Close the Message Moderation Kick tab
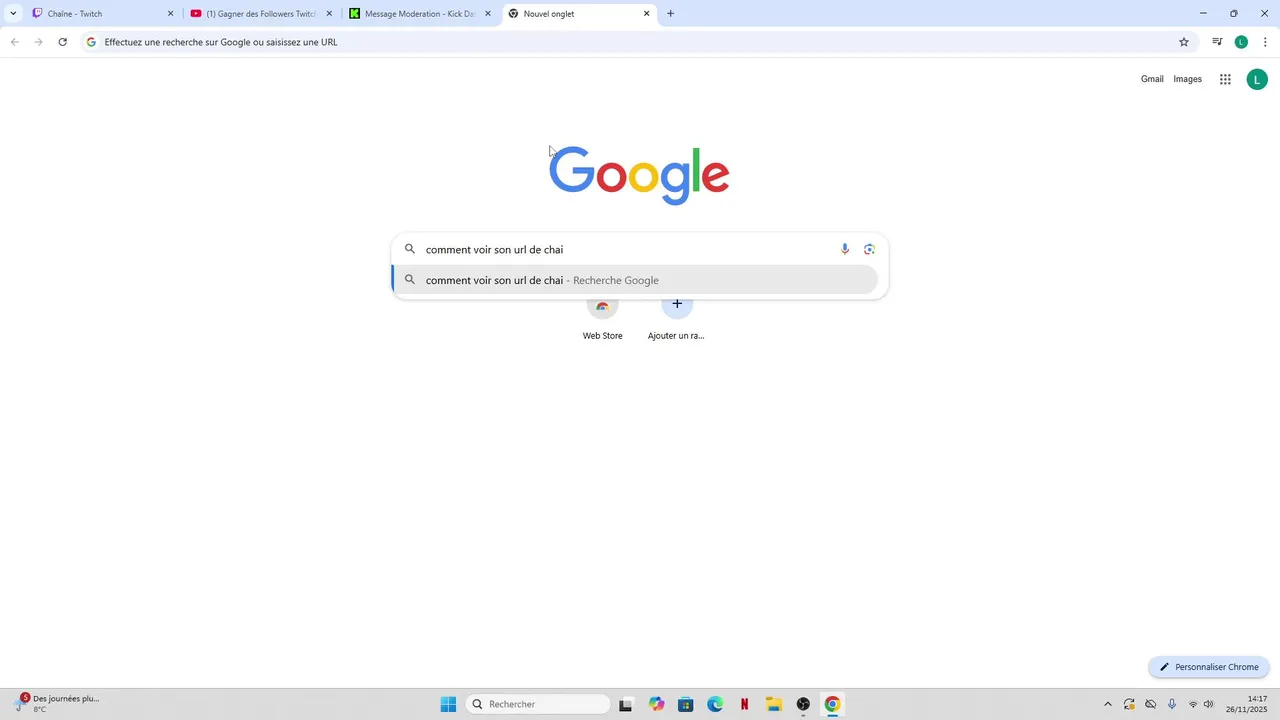1280x720 pixels. pos(488,14)
